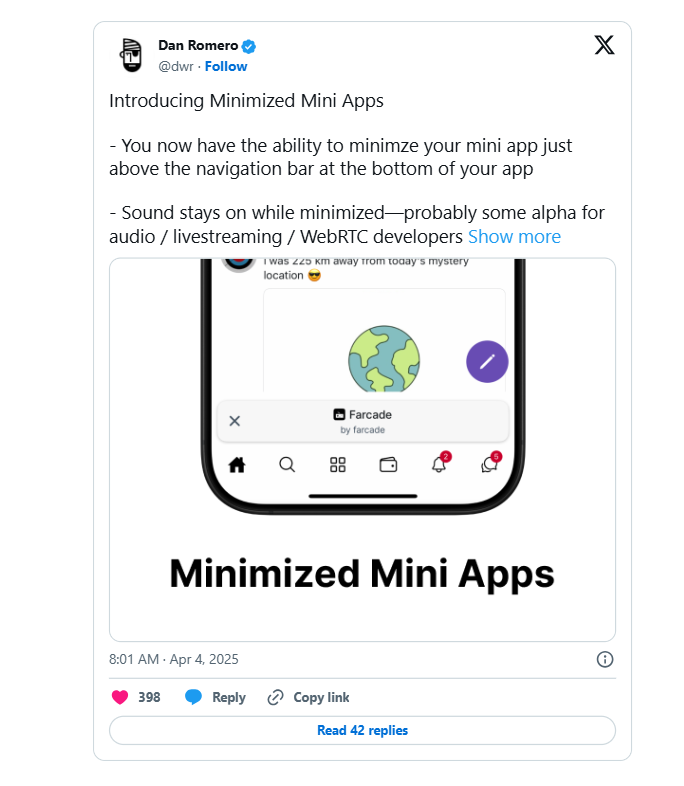
Task: Close the Farcade mini app bar
Action: pyautogui.click(x=235, y=421)
